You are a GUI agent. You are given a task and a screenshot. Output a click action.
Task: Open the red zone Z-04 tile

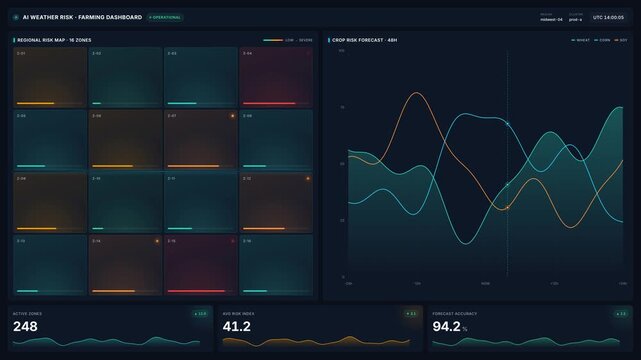pyautogui.click(x=276, y=77)
